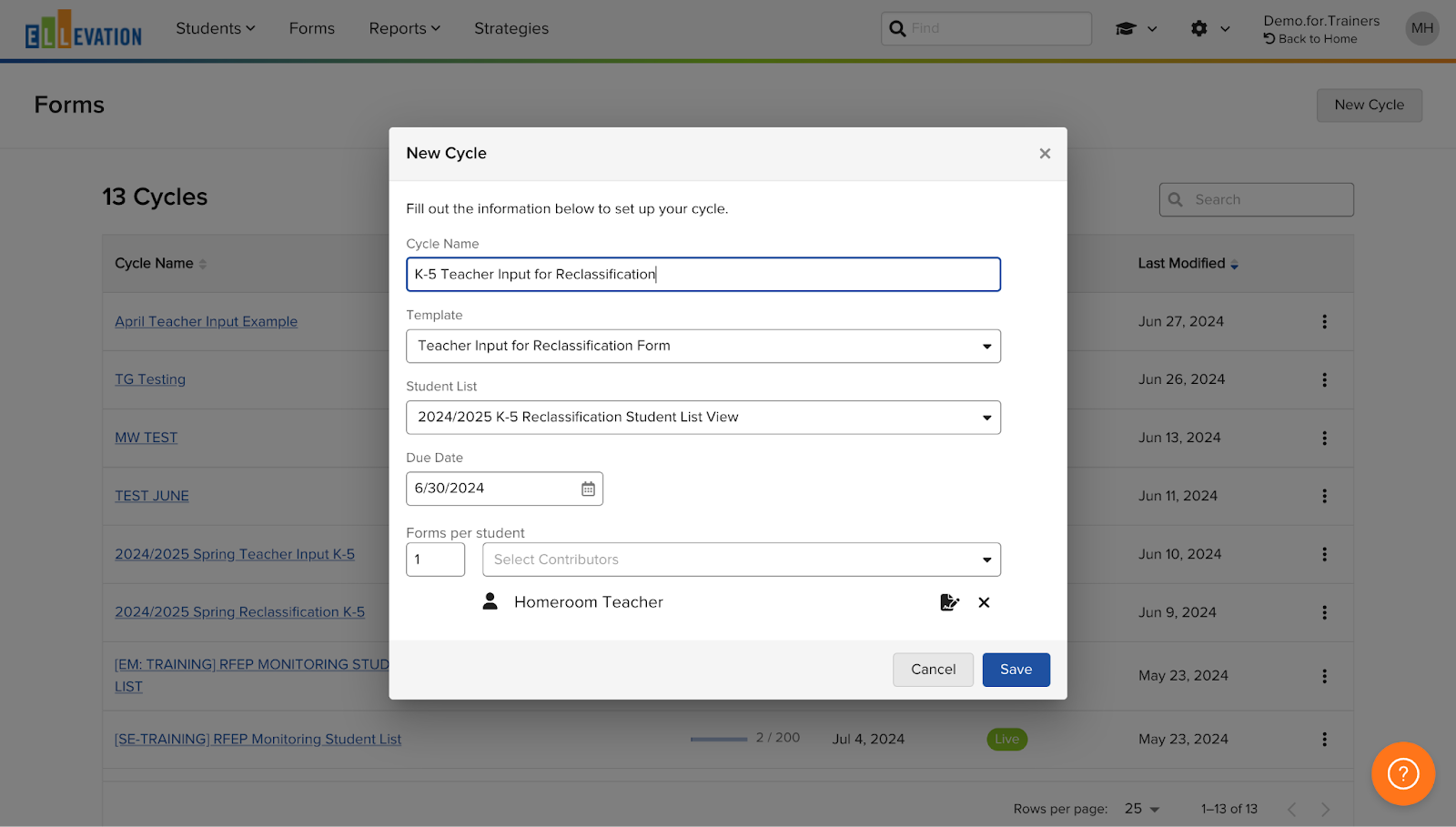Click the Forms per student number field

[435, 560]
